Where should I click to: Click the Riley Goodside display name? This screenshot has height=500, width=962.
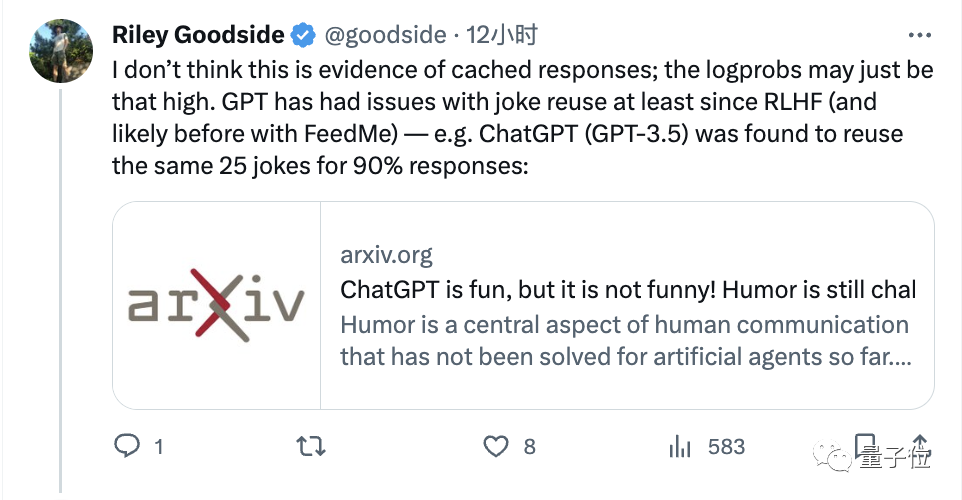(200, 36)
